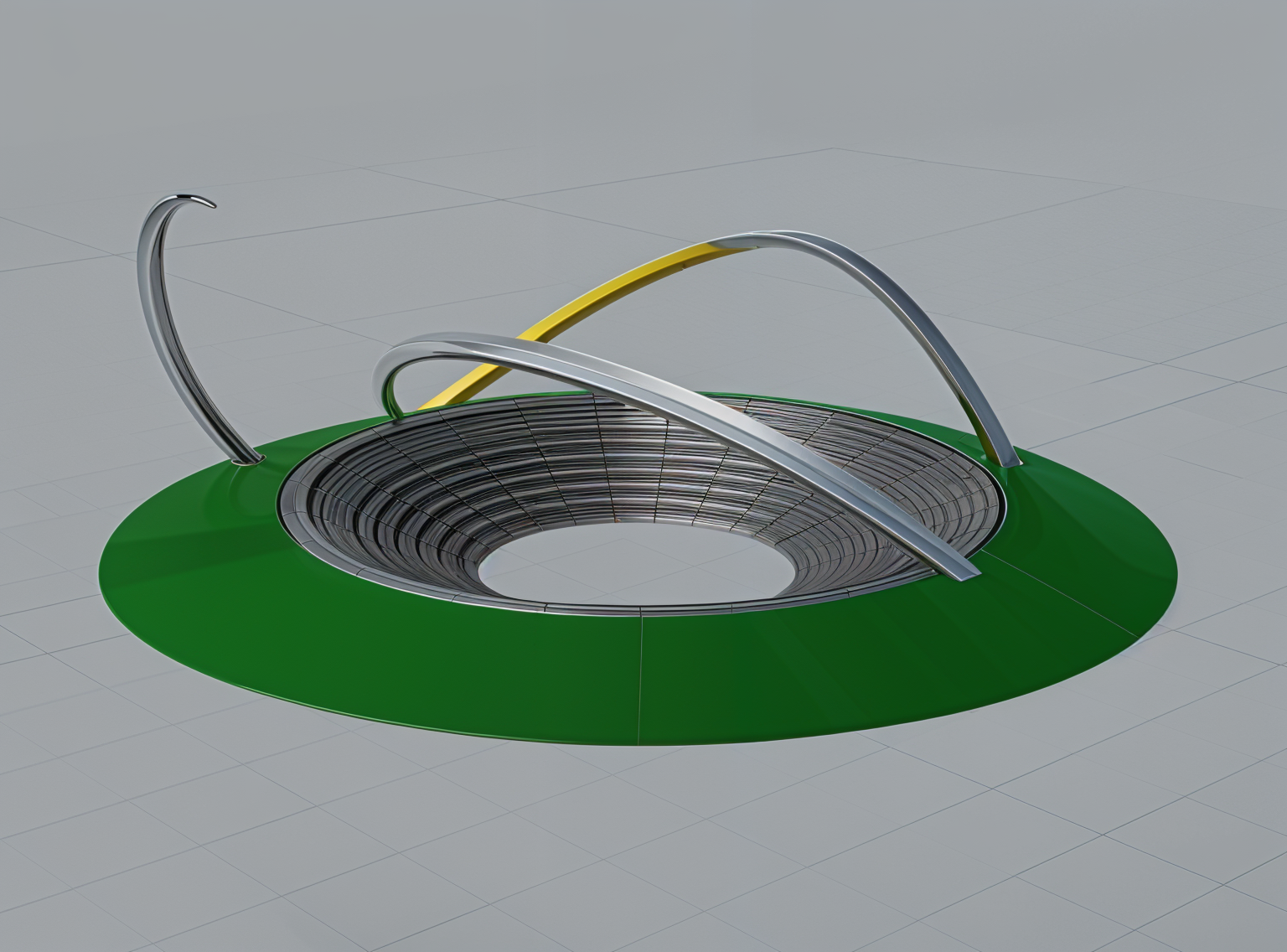Click the right arch's base on the disc
The width and height of the screenshot is (1287, 952).
click(1004, 457)
